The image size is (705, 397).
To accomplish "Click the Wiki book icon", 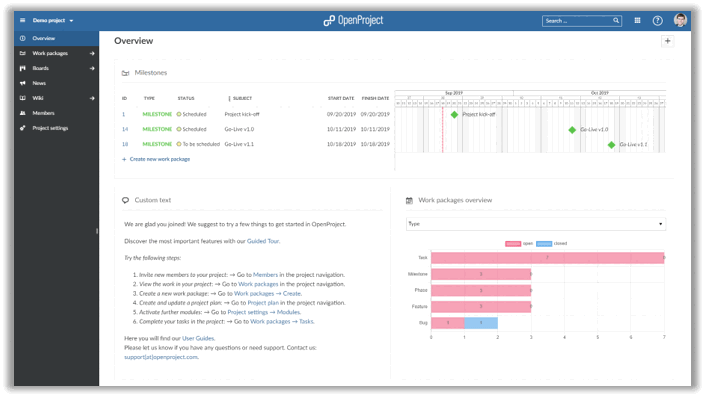I will 22,98.
